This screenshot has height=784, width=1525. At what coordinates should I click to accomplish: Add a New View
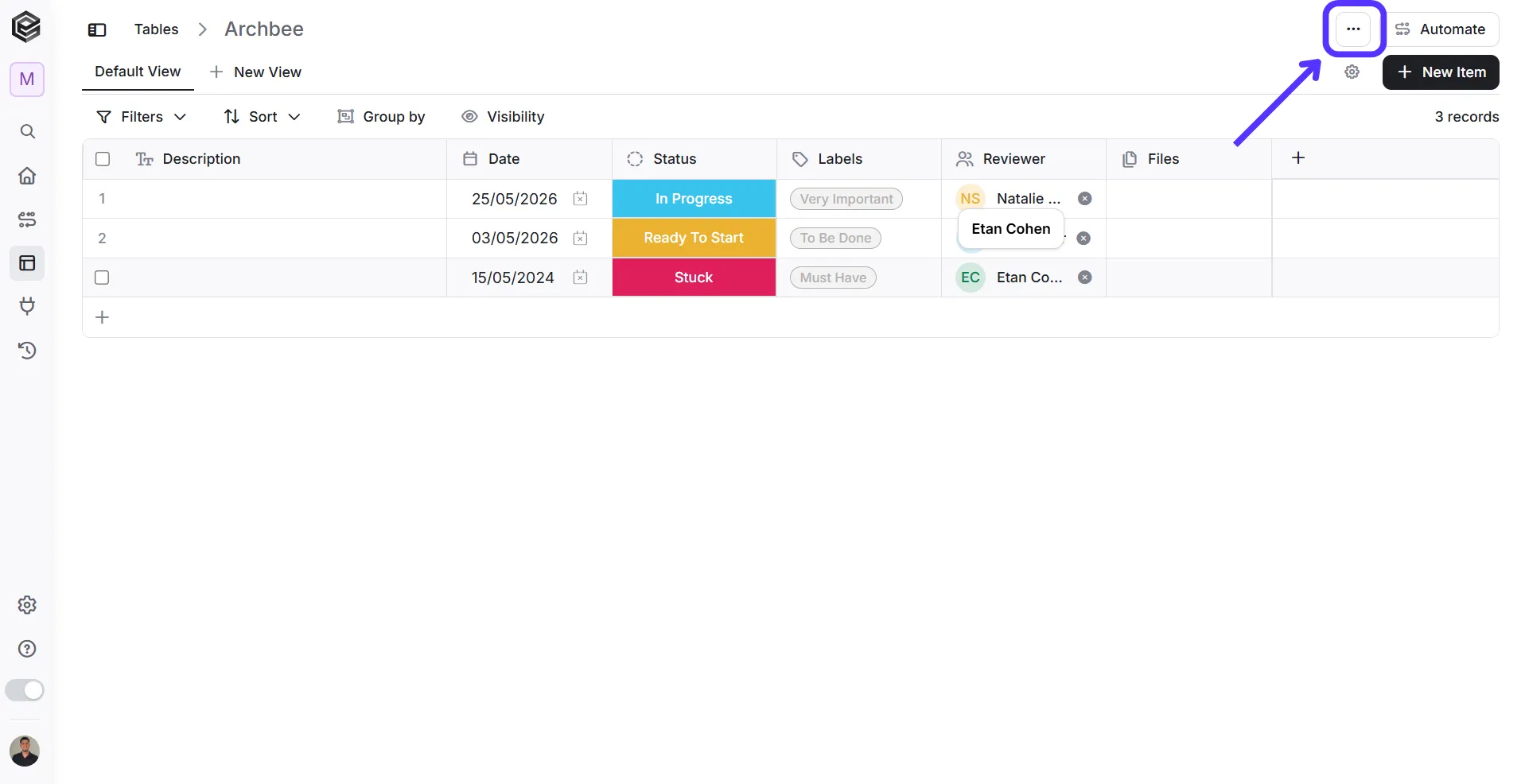[x=255, y=72]
